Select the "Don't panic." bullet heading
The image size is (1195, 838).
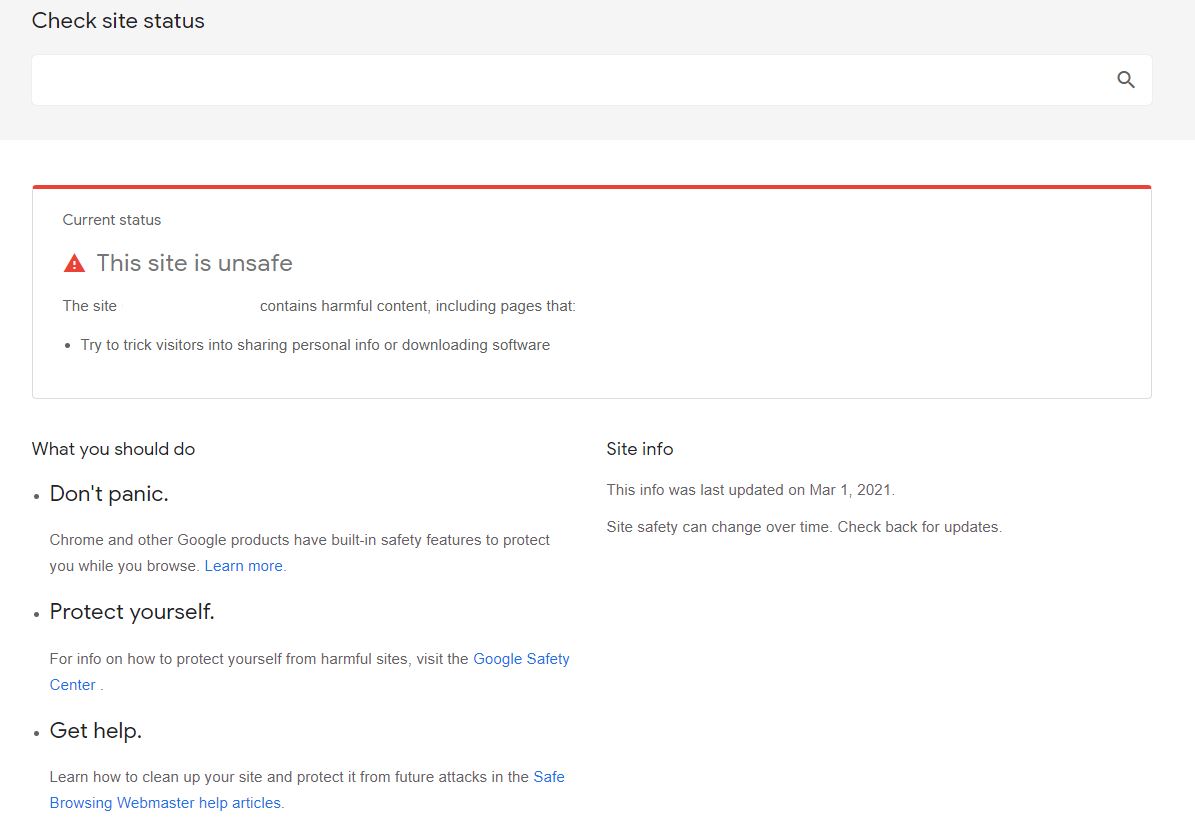(109, 494)
